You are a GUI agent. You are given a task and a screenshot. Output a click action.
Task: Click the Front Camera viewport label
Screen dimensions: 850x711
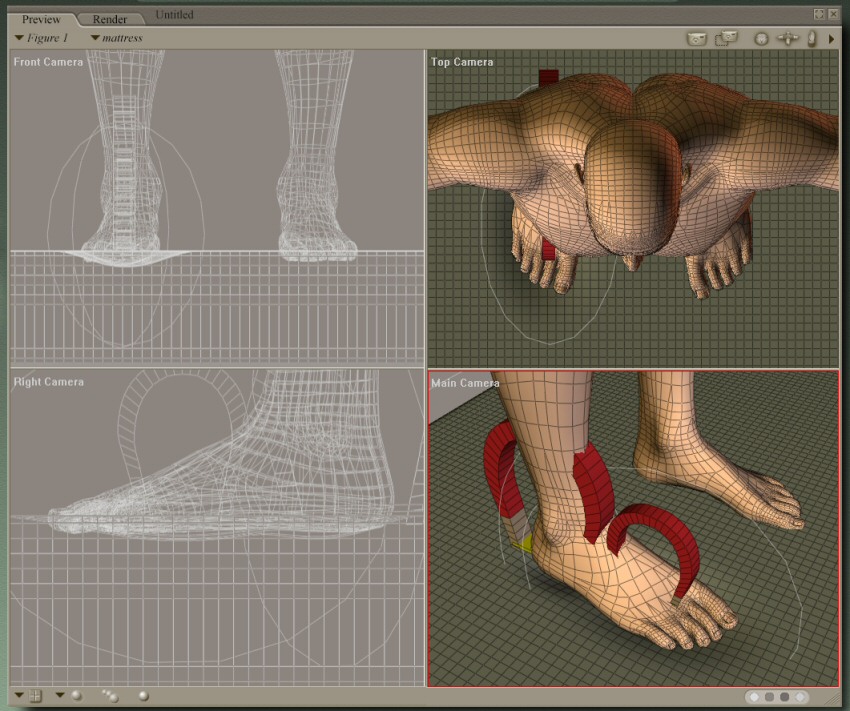(x=48, y=62)
